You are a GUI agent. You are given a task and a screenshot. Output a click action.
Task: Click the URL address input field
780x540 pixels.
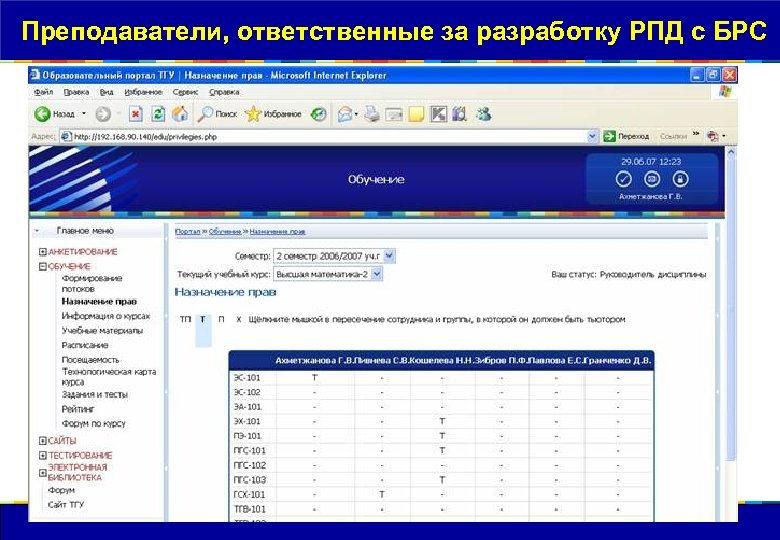coord(328,136)
